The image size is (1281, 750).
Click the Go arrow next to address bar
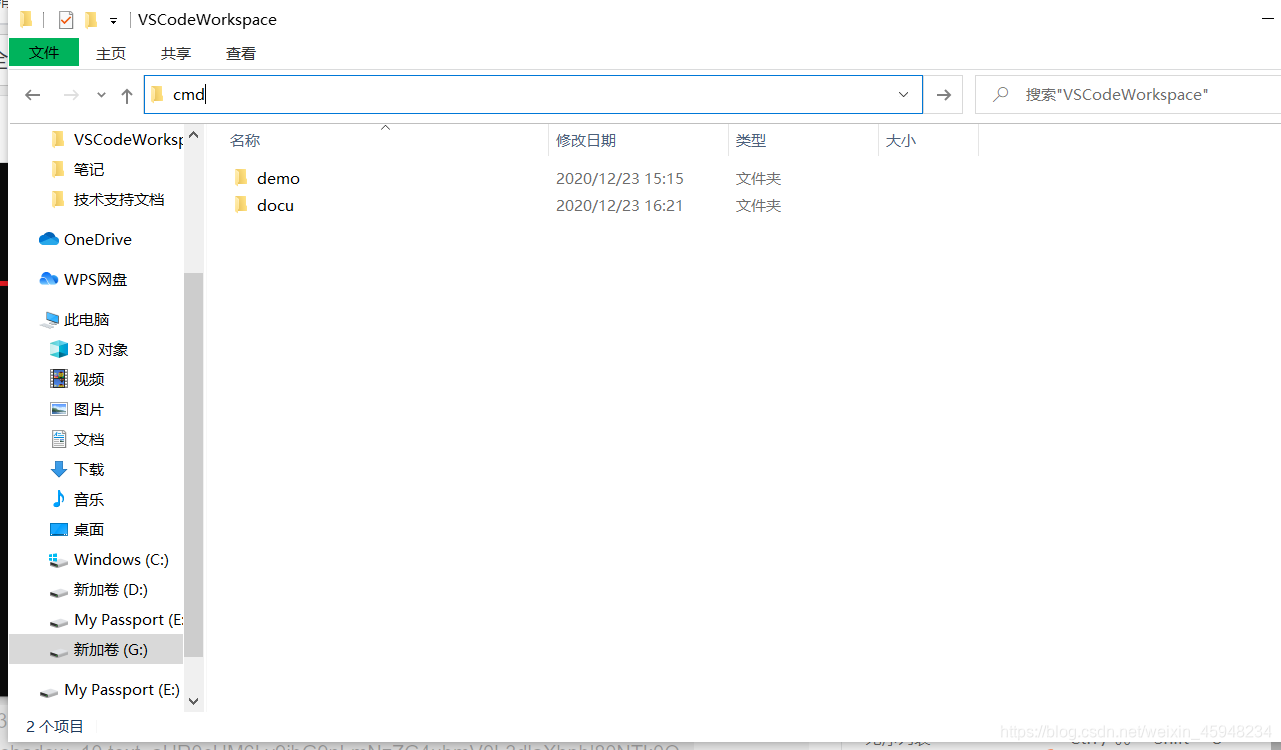[943, 94]
